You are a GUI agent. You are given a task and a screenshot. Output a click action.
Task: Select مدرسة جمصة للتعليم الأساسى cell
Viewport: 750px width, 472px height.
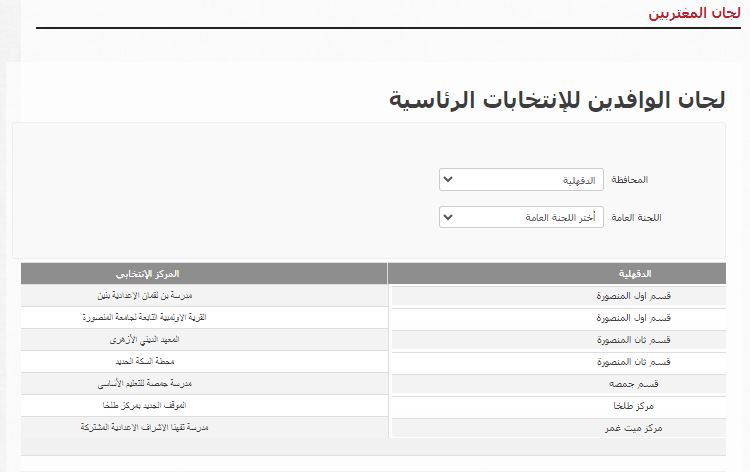pyautogui.click(x=204, y=384)
